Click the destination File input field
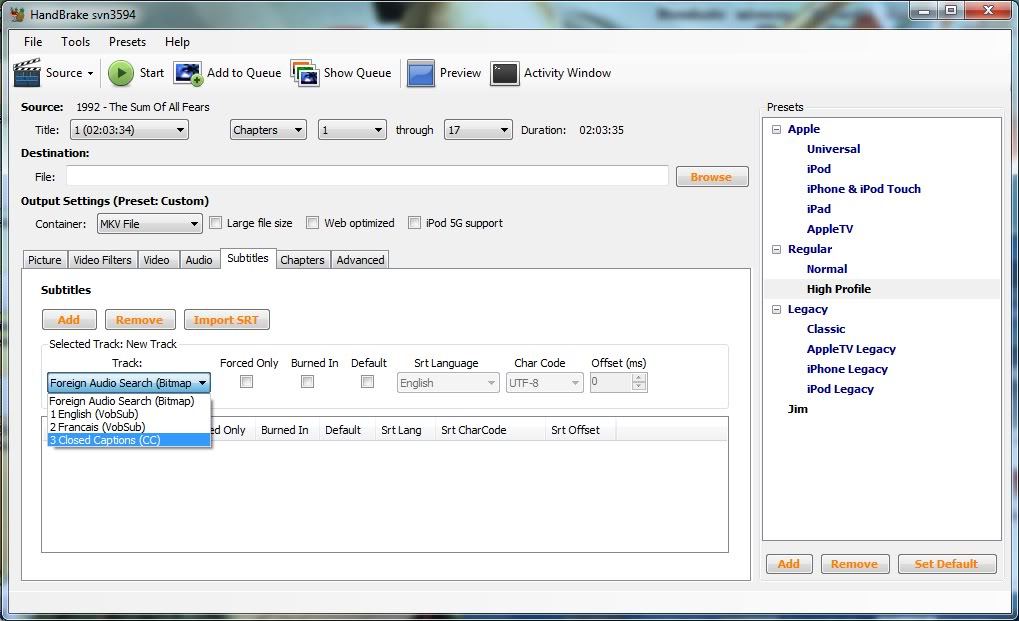Screen dimensions: 1019x621 click(367, 175)
